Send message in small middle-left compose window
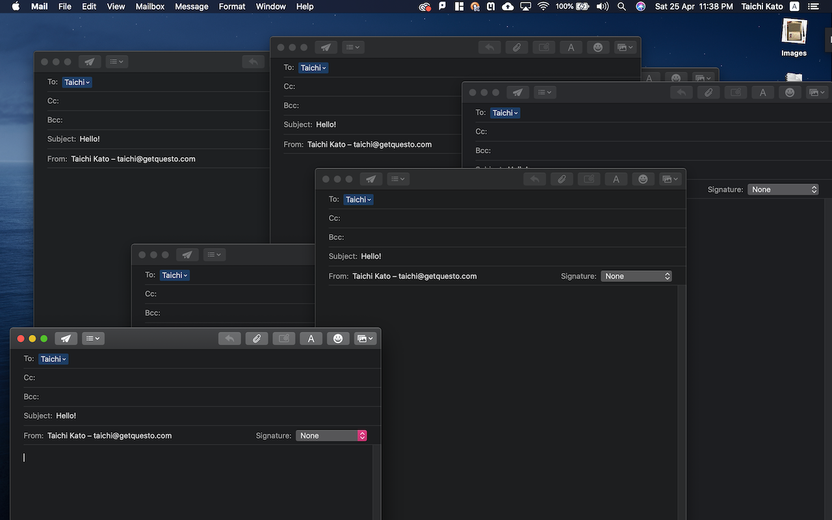This screenshot has width=832, height=520. pos(187,255)
